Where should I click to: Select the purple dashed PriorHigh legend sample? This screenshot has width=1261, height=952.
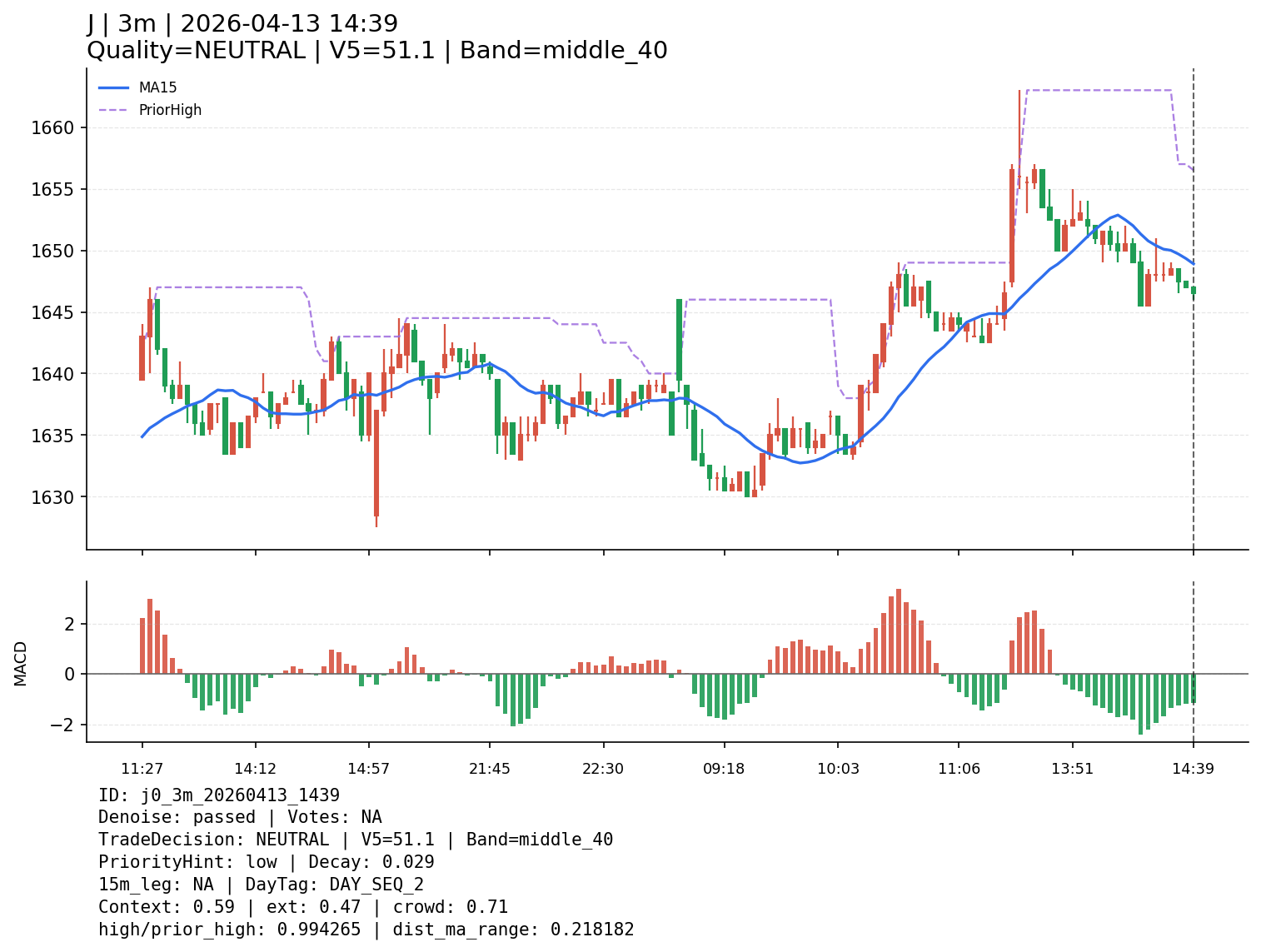coord(114,110)
